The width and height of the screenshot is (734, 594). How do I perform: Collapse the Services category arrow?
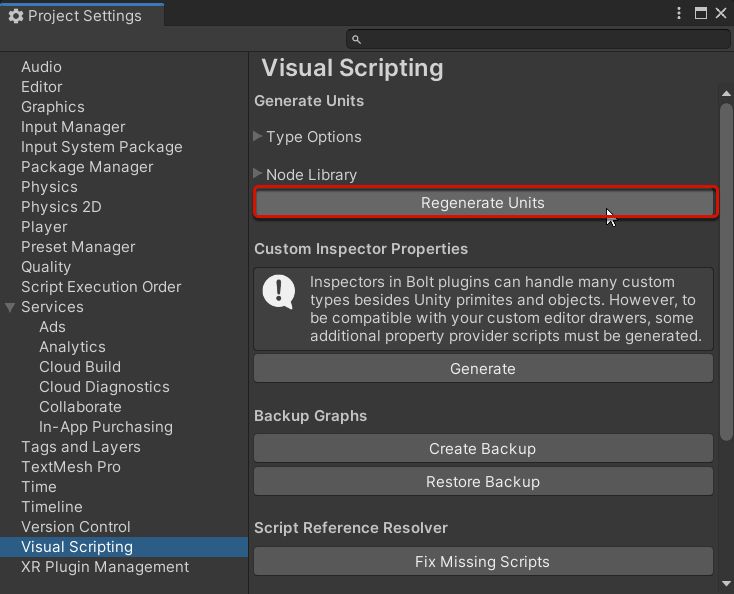(10, 307)
